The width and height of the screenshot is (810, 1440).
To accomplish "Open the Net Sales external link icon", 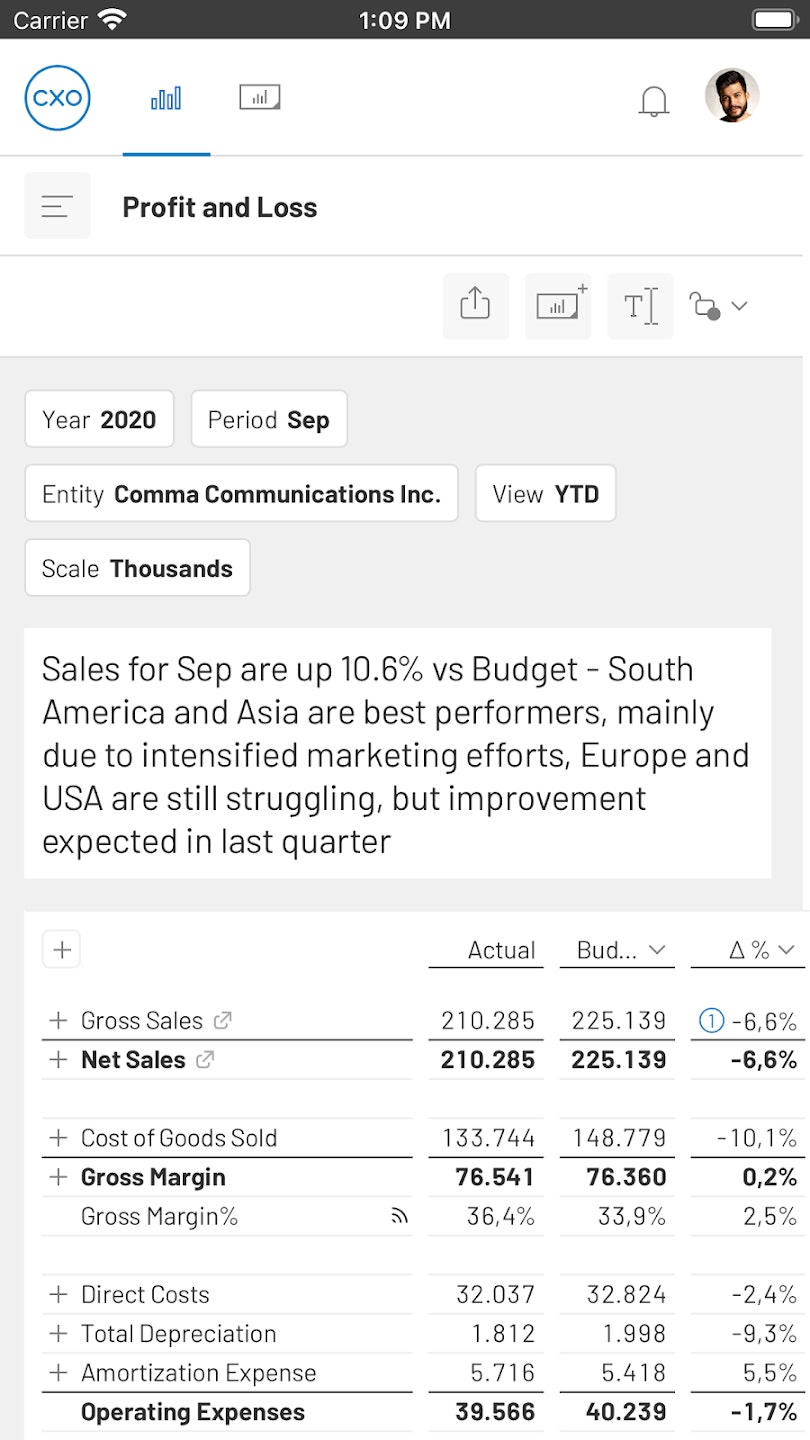I will (x=205, y=1060).
